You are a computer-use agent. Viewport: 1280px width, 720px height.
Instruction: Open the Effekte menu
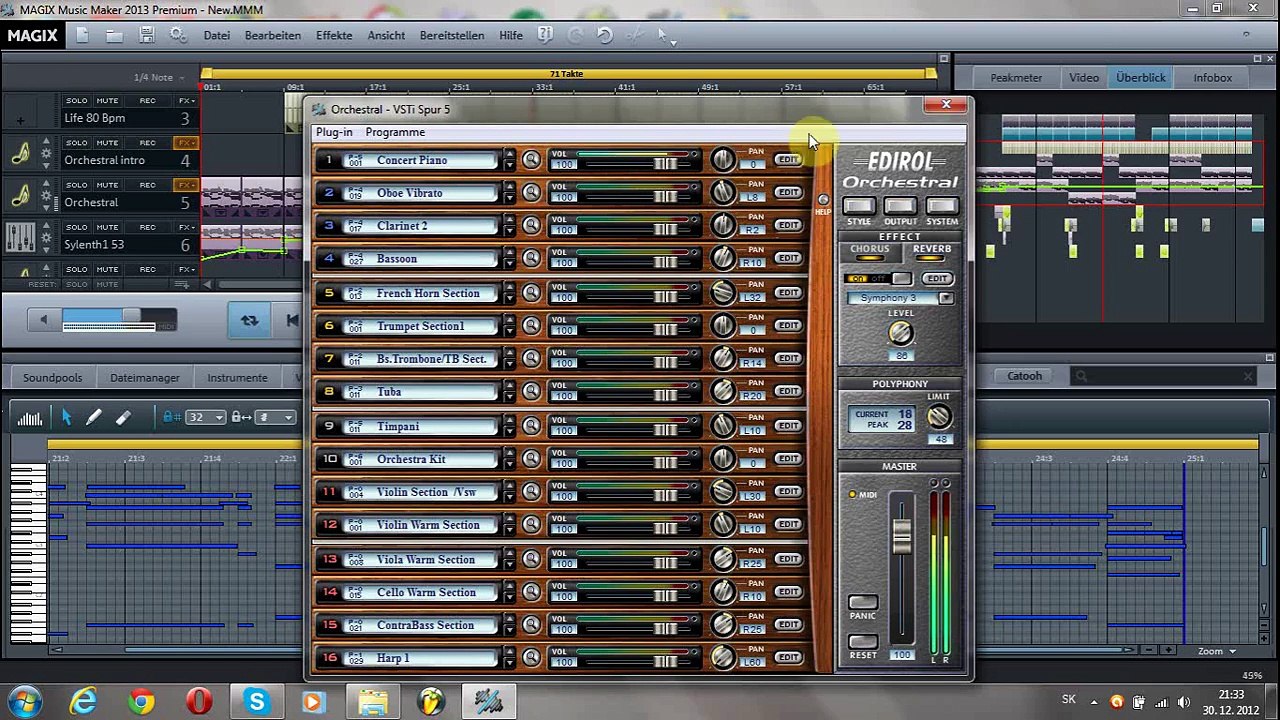coord(334,35)
